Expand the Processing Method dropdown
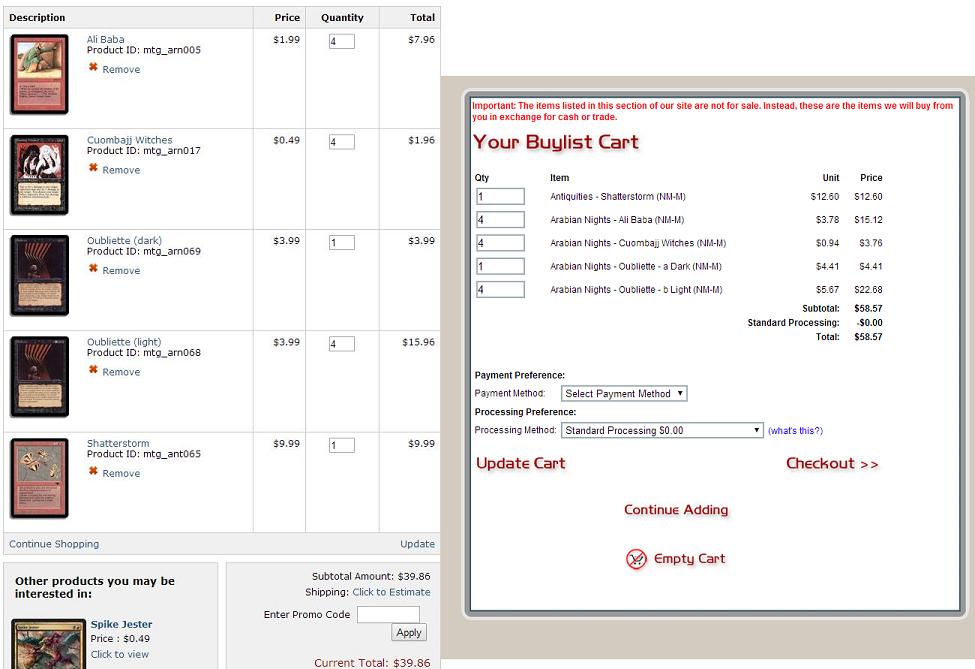 (x=662, y=431)
